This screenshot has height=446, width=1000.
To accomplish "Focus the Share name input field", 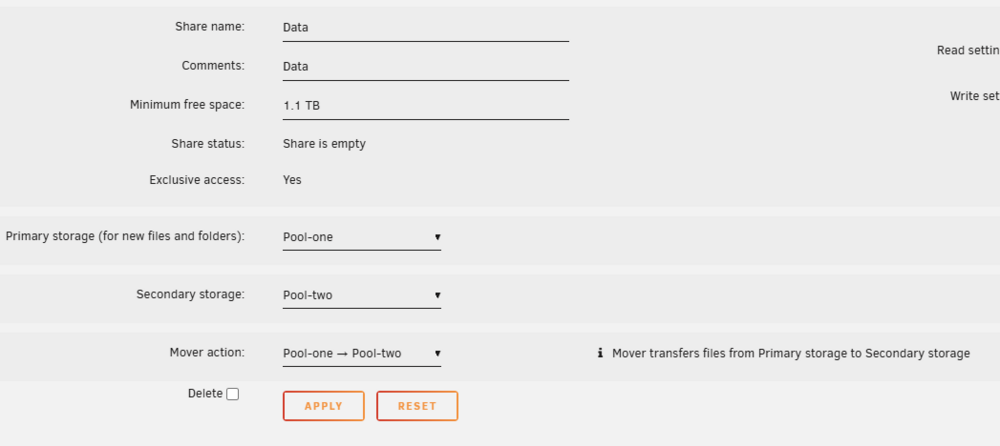I will [x=425, y=28].
